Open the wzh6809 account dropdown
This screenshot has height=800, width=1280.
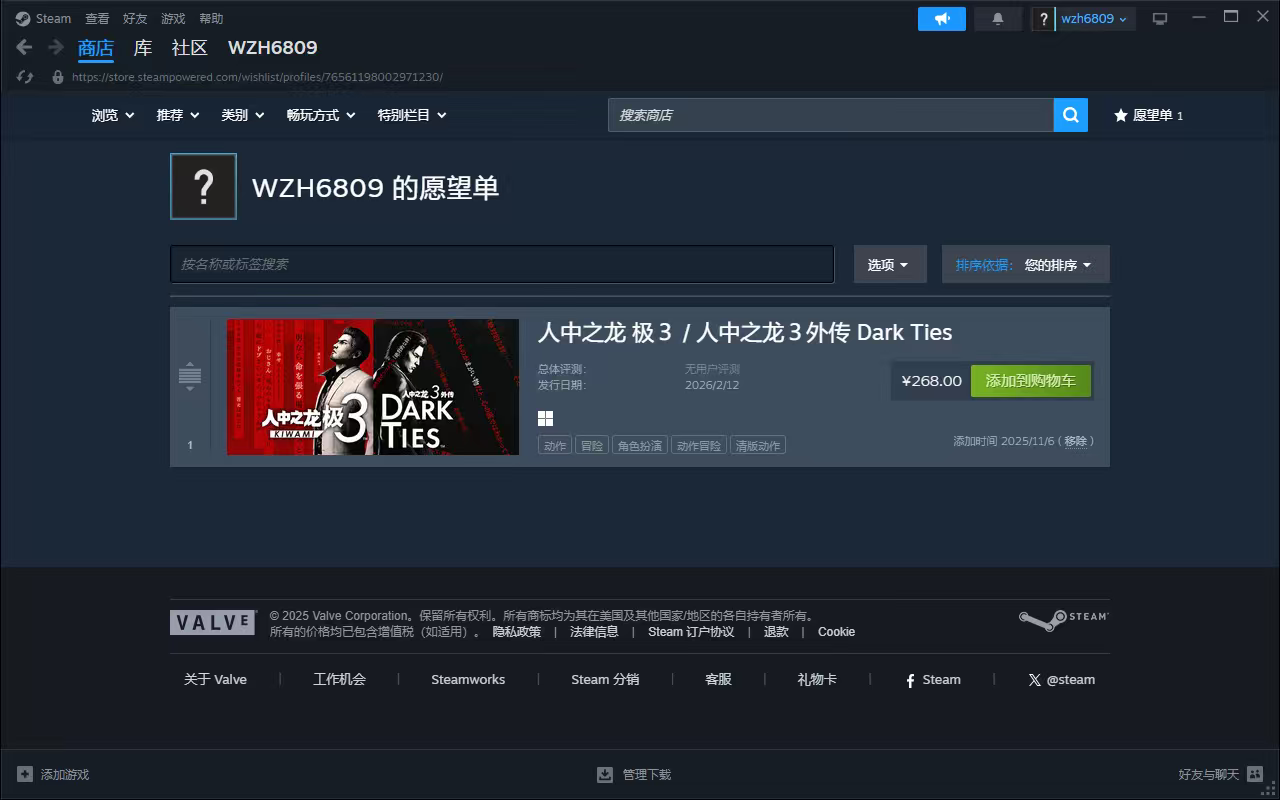[x=1094, y=19]
